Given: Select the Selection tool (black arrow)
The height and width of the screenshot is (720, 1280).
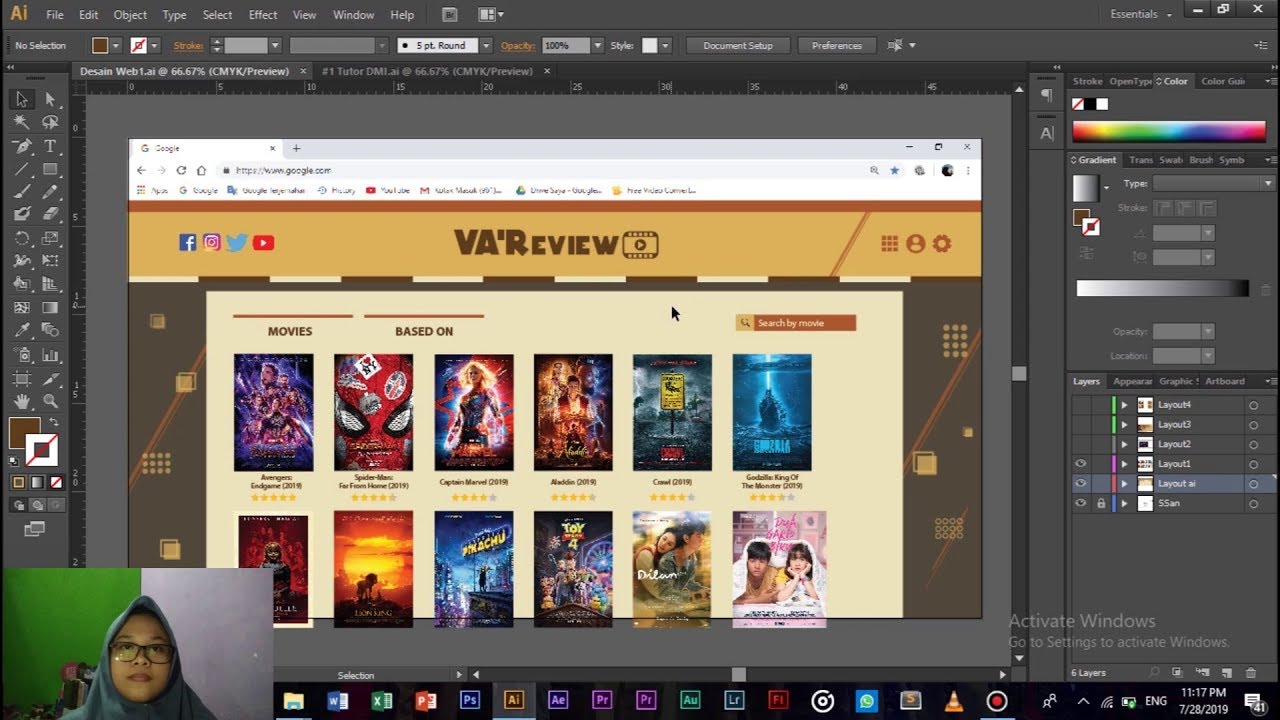Looking at the screenshot, I should [21, 99].
